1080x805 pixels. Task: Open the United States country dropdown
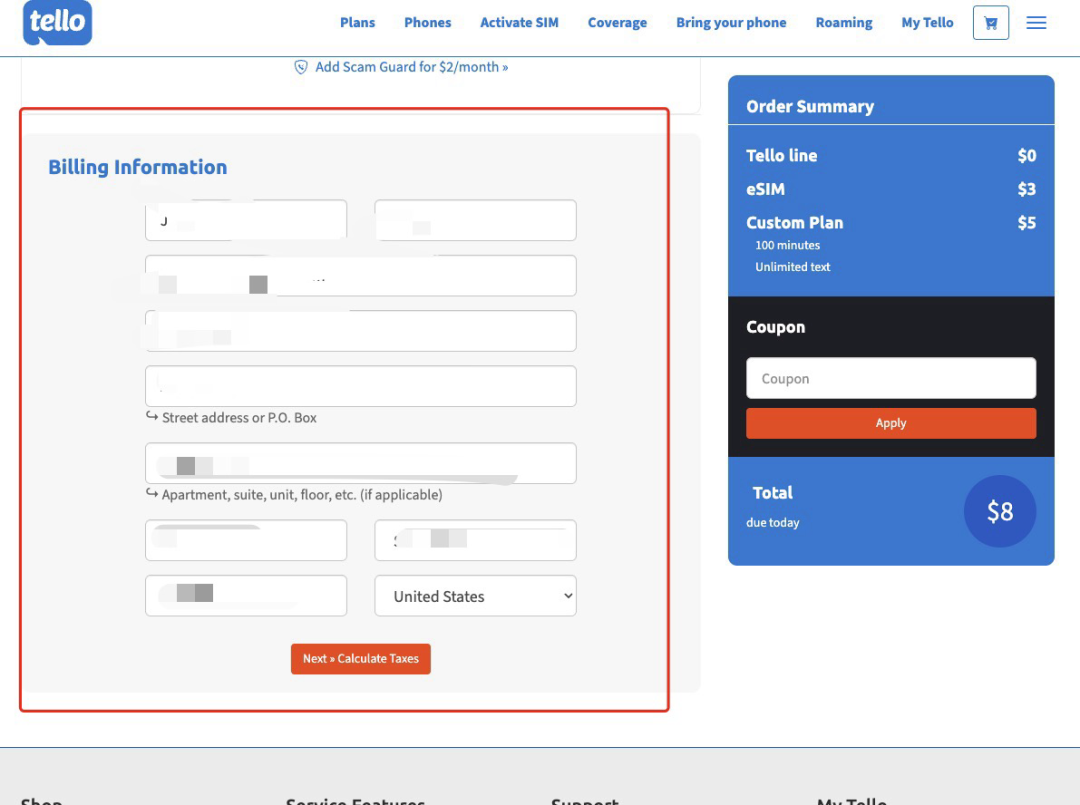pos(475,596)
